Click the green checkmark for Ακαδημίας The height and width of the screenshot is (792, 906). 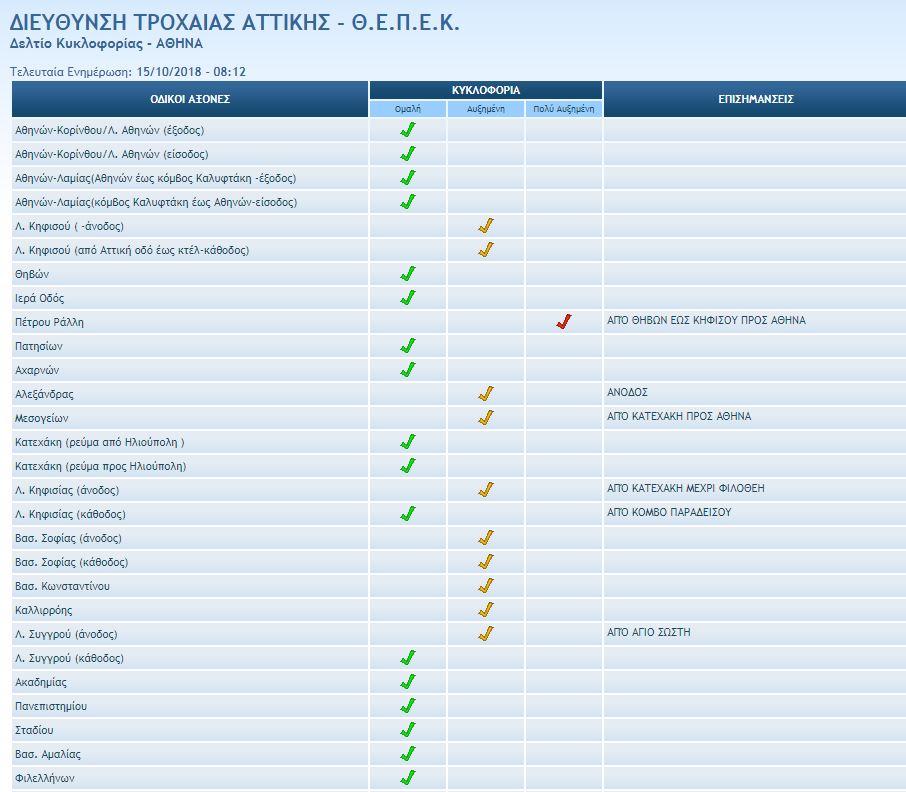pyautogui.click(x=407, y=682)
